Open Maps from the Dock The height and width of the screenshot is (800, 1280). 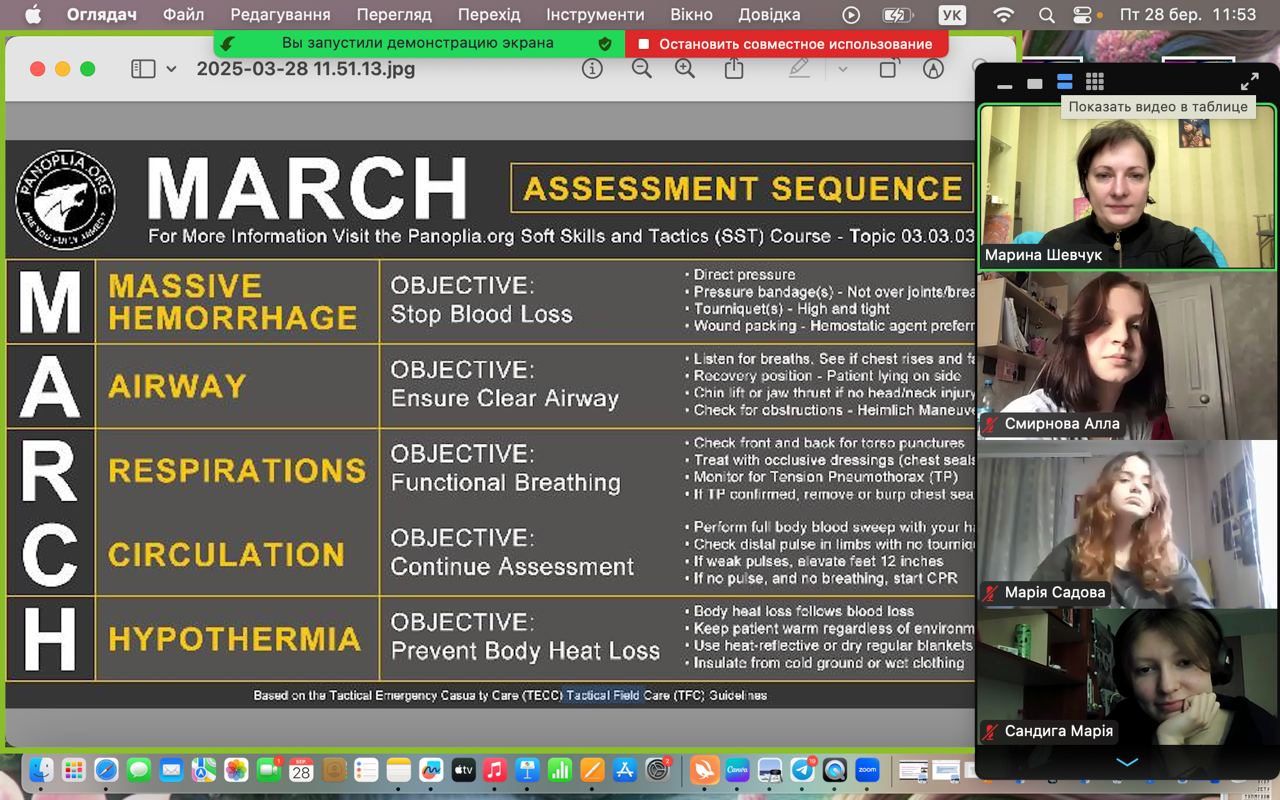point(204,770)
